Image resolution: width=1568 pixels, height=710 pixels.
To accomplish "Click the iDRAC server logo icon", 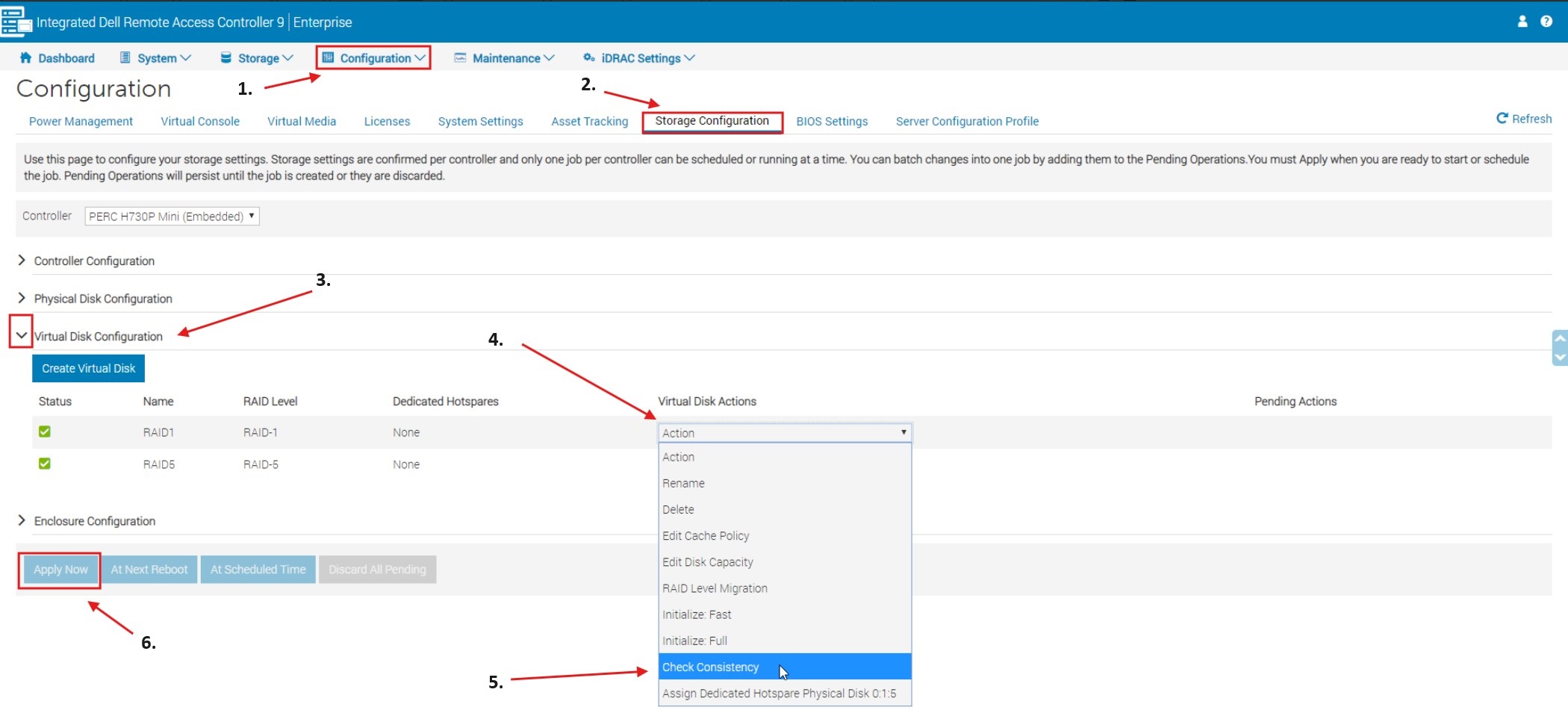I will [16, 21].
